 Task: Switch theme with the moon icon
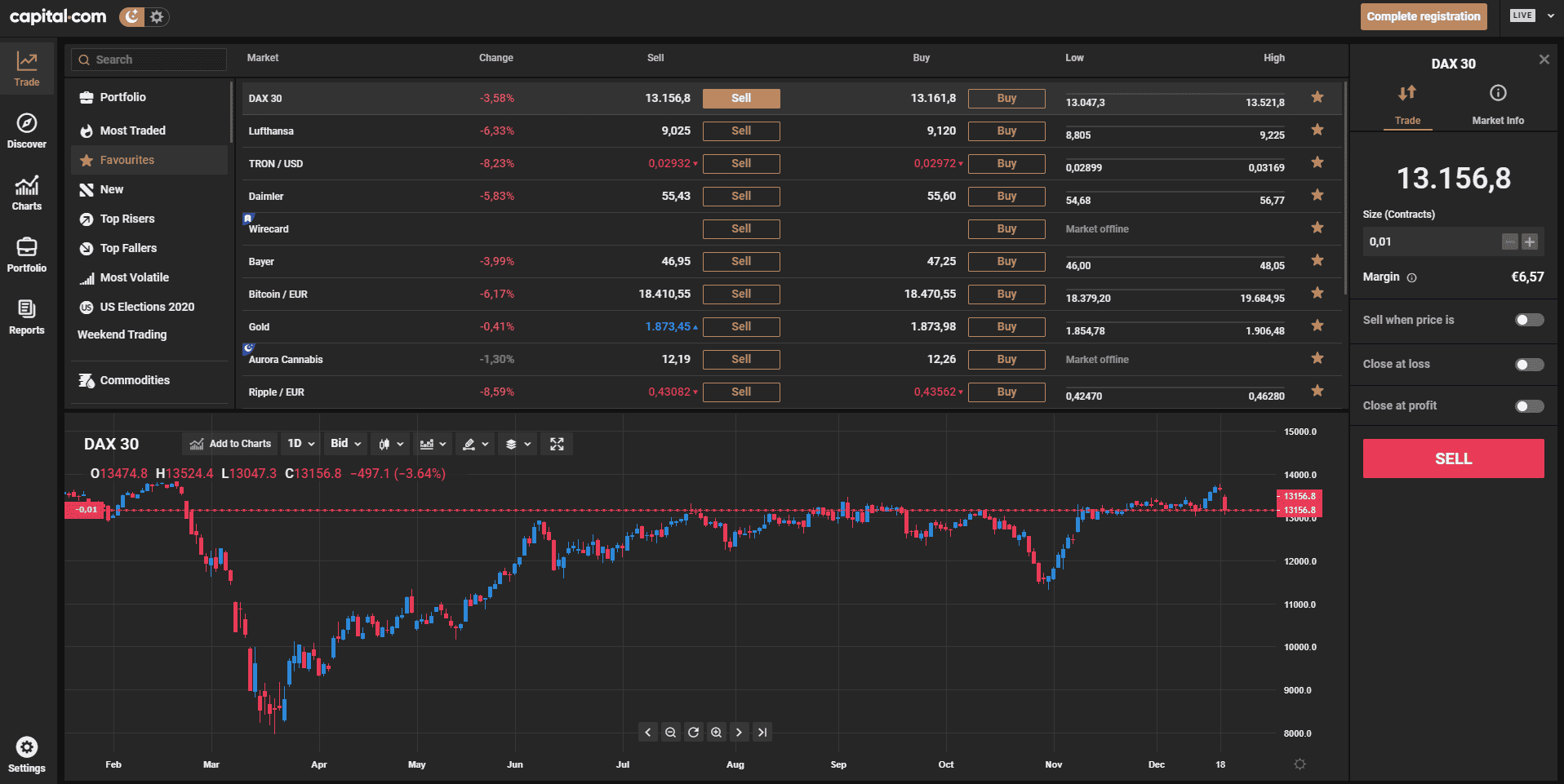click(131, 16)
